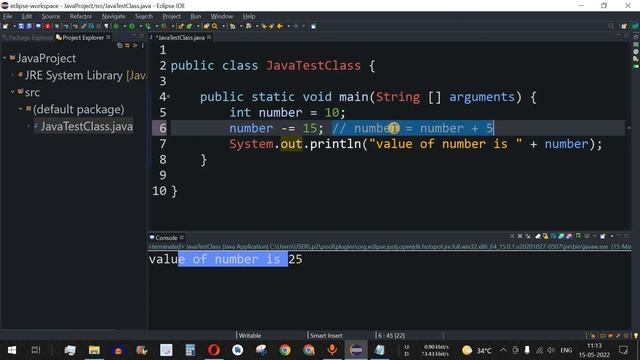Screen dimensions: 640x360
Task: Open the Navigate menu
Action: coord(113,16)
